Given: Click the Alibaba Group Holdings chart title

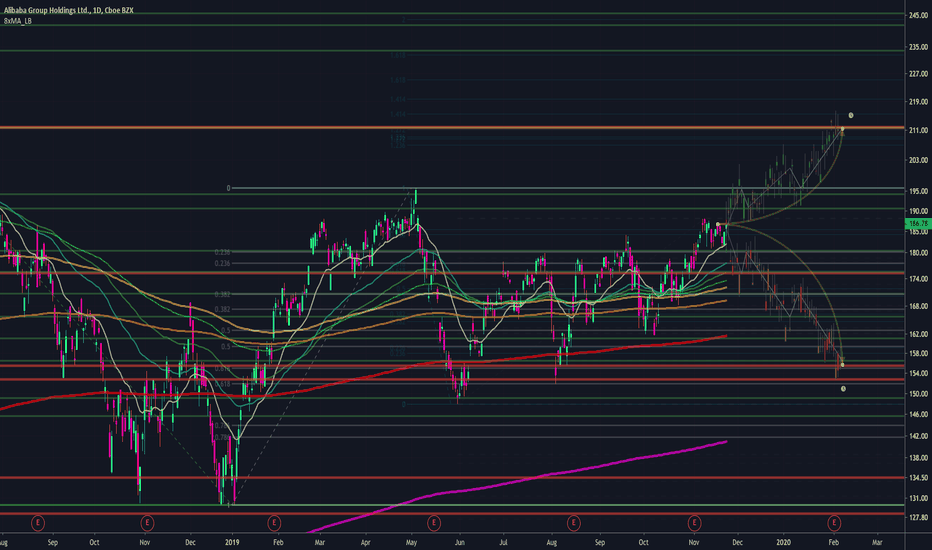Looking at the screenshot, I should pos(68,11).
